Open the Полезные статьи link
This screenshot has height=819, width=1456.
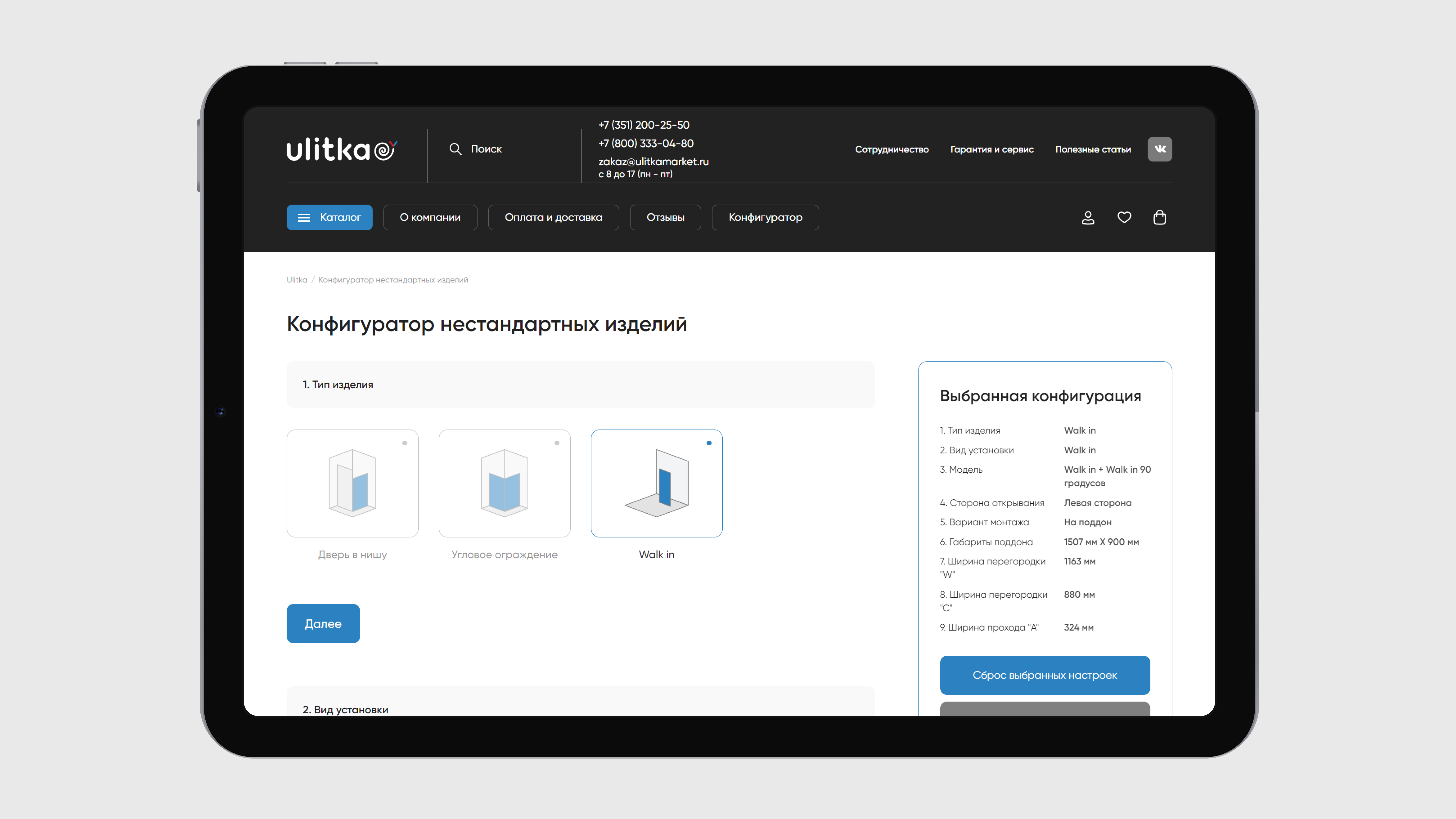[x=1093, y=149]
